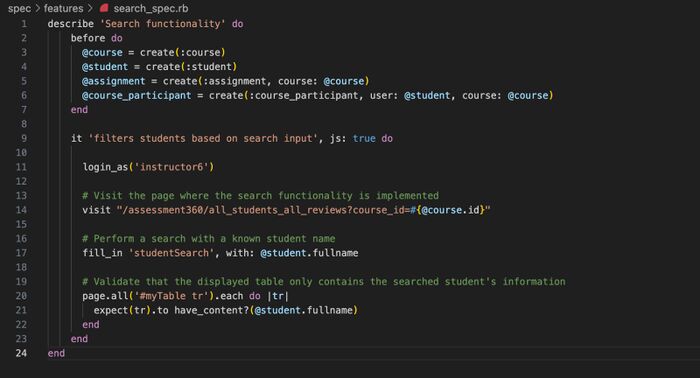Click '#myTable tr' selector string
Viewport: 700px width, 378px height.
pos(171,296)
